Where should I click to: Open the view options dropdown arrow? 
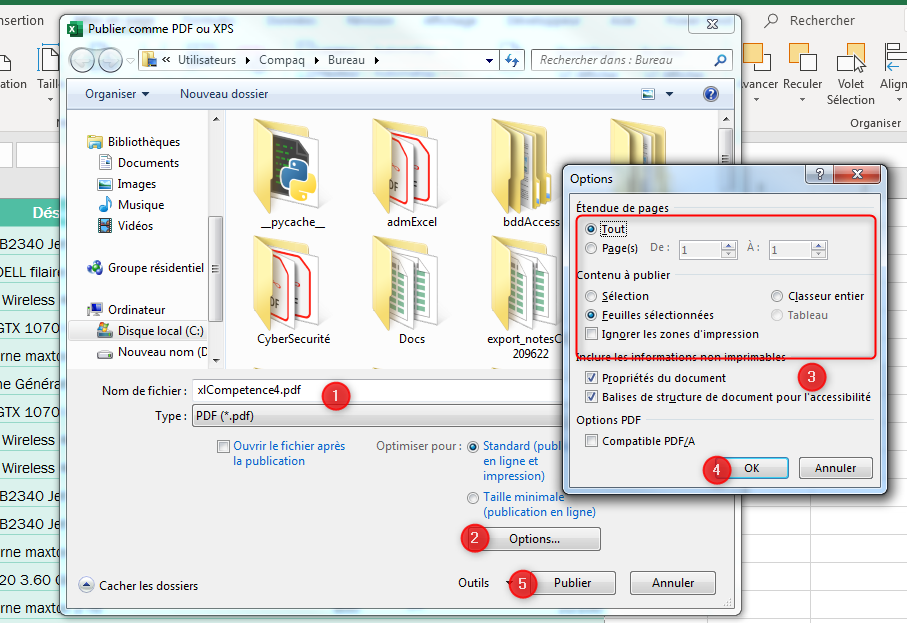pyautogui.click(x=669, y=94)
